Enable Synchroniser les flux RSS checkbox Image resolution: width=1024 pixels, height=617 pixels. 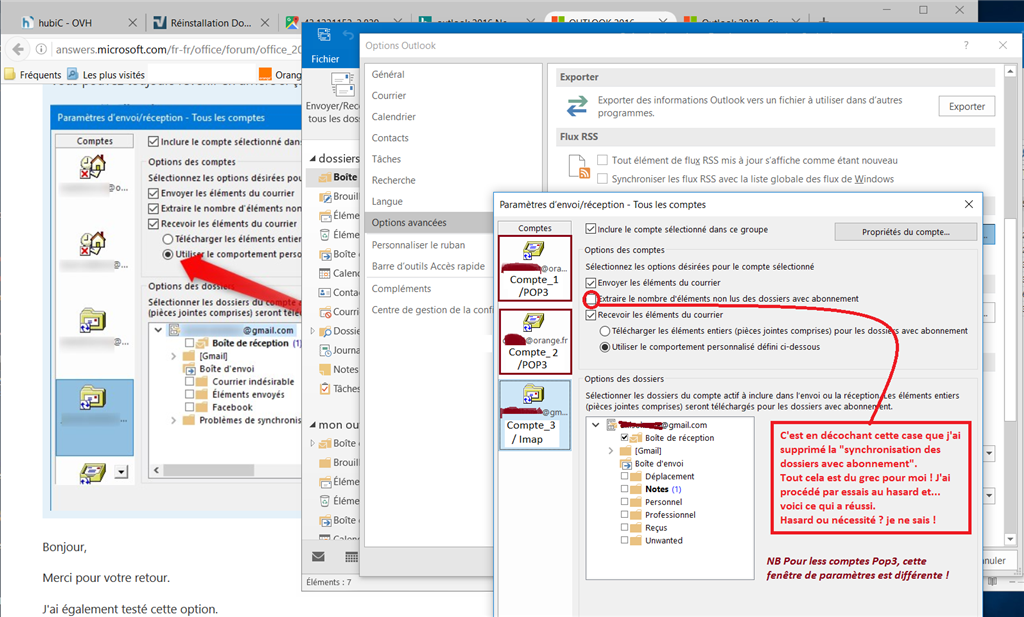[x=602, y=178]
